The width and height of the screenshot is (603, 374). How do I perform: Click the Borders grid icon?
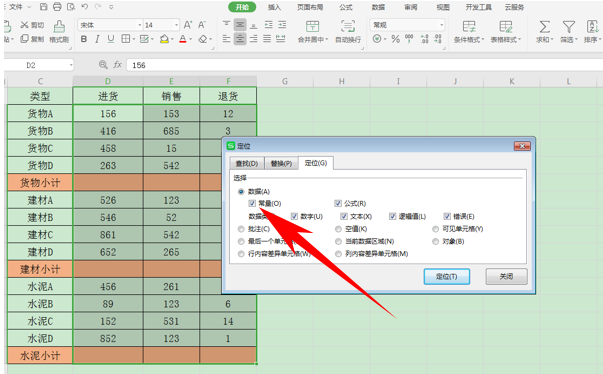click(125, 39)
